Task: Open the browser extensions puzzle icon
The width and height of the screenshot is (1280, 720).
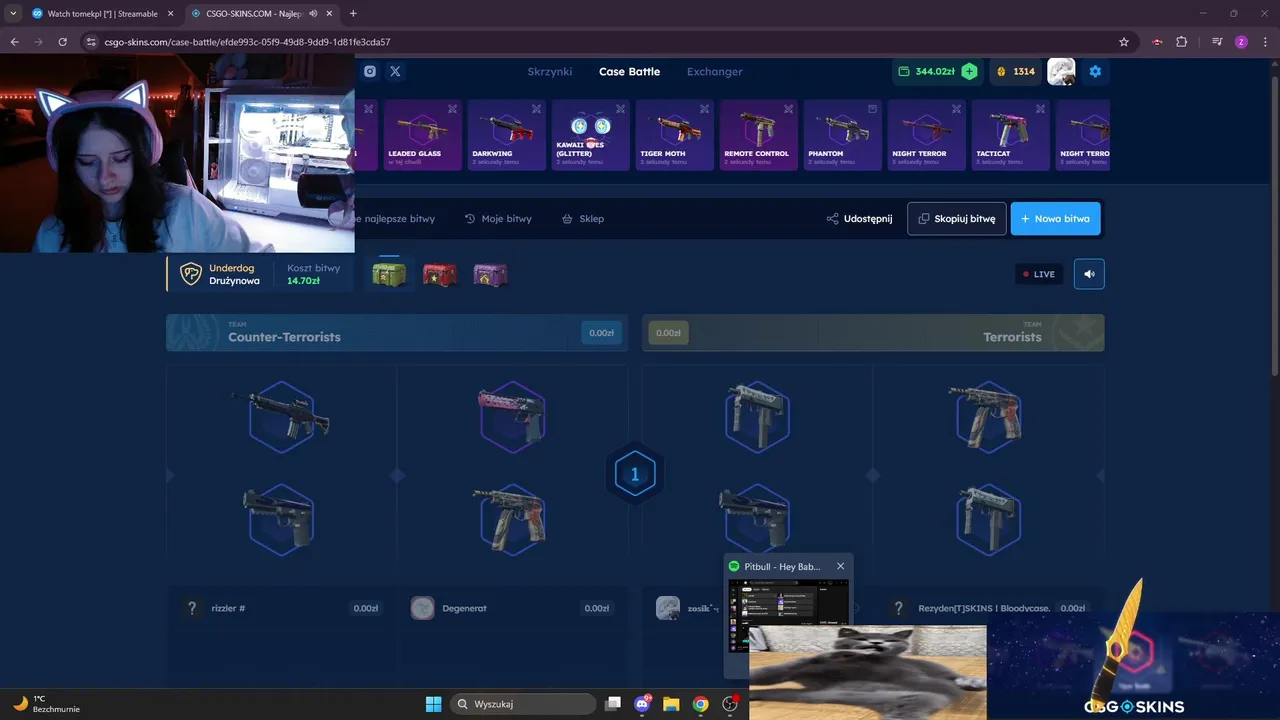Action: tap(1182, 42)
